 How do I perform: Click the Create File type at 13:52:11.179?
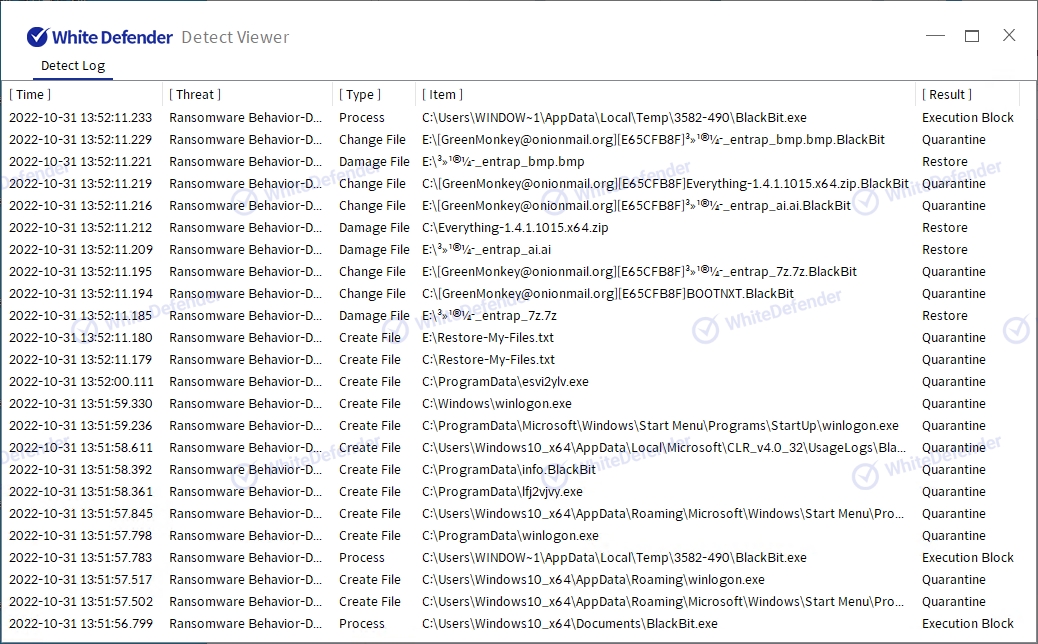click(370, 359)
